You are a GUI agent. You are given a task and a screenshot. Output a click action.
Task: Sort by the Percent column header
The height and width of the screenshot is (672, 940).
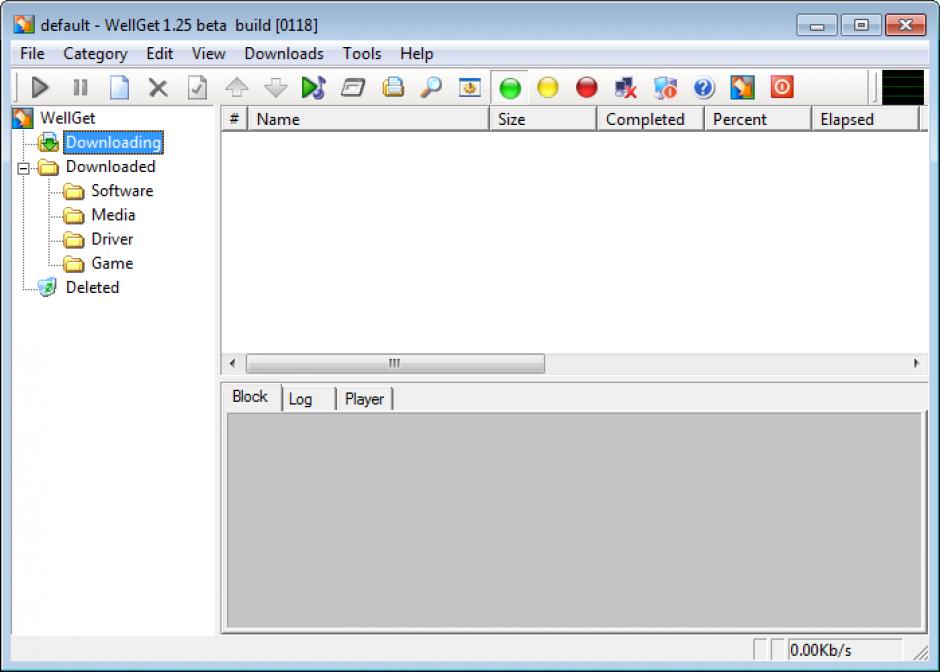pyautogui.click(x=758, y=119)
